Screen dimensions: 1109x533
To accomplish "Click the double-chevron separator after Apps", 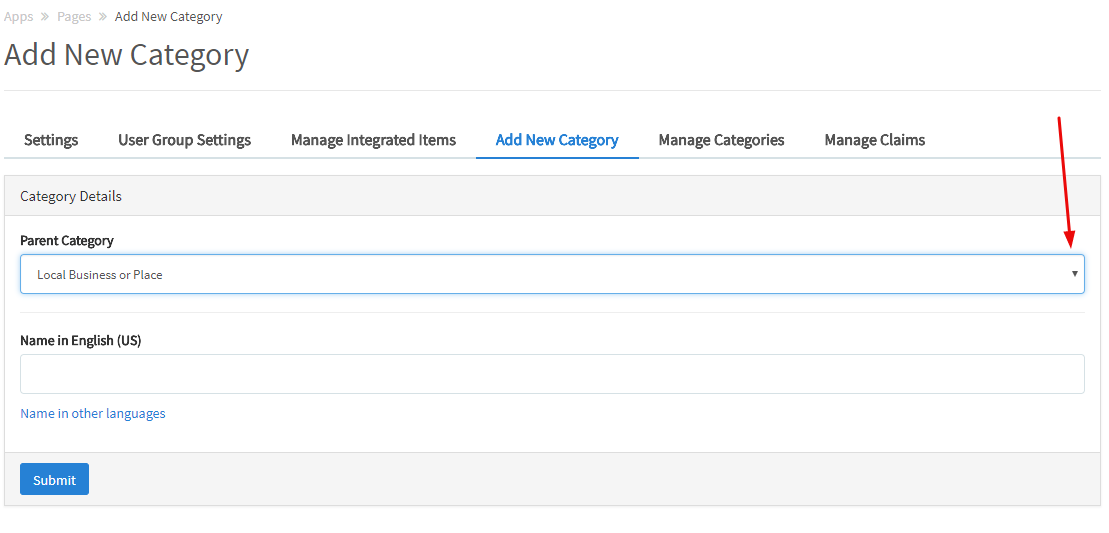I will point(45,17).
